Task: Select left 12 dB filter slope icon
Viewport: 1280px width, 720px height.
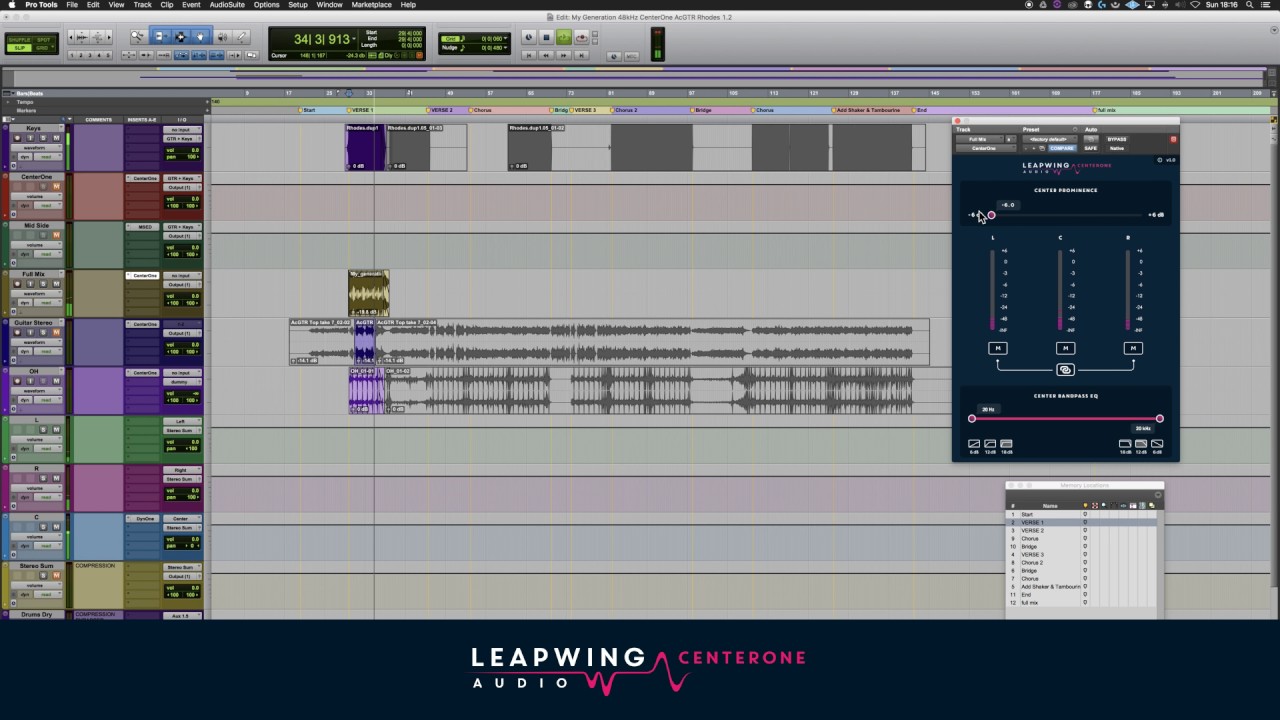Action: click(x=990, y=444)
